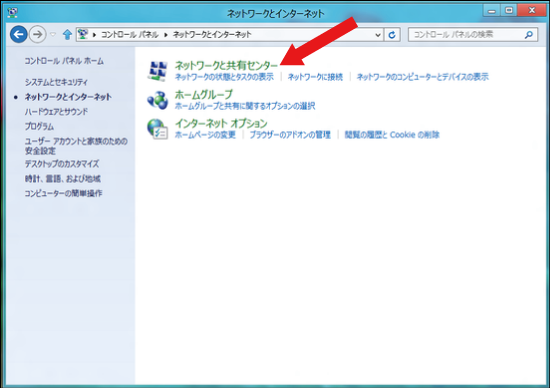Select ネットワークとインターネット in the sidebar
550x388 pixels.
pos(68,97)
